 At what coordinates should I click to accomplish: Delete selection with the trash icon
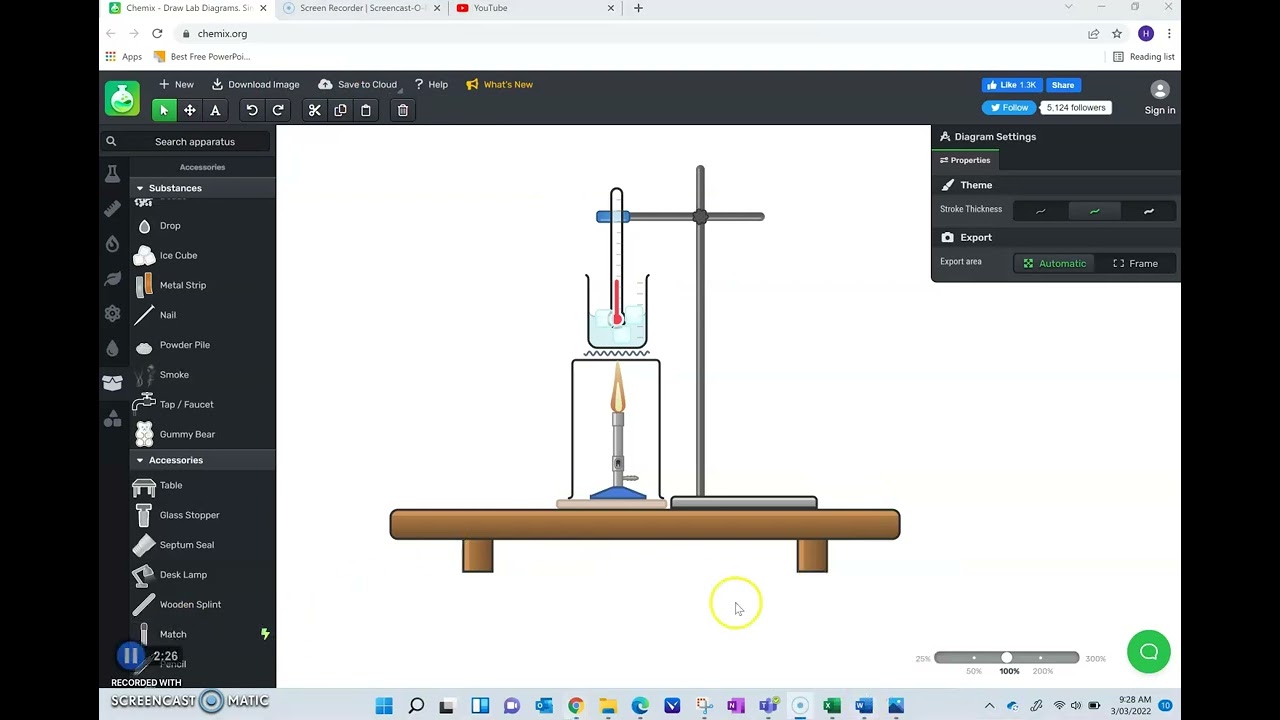click(x=403, y=110)
